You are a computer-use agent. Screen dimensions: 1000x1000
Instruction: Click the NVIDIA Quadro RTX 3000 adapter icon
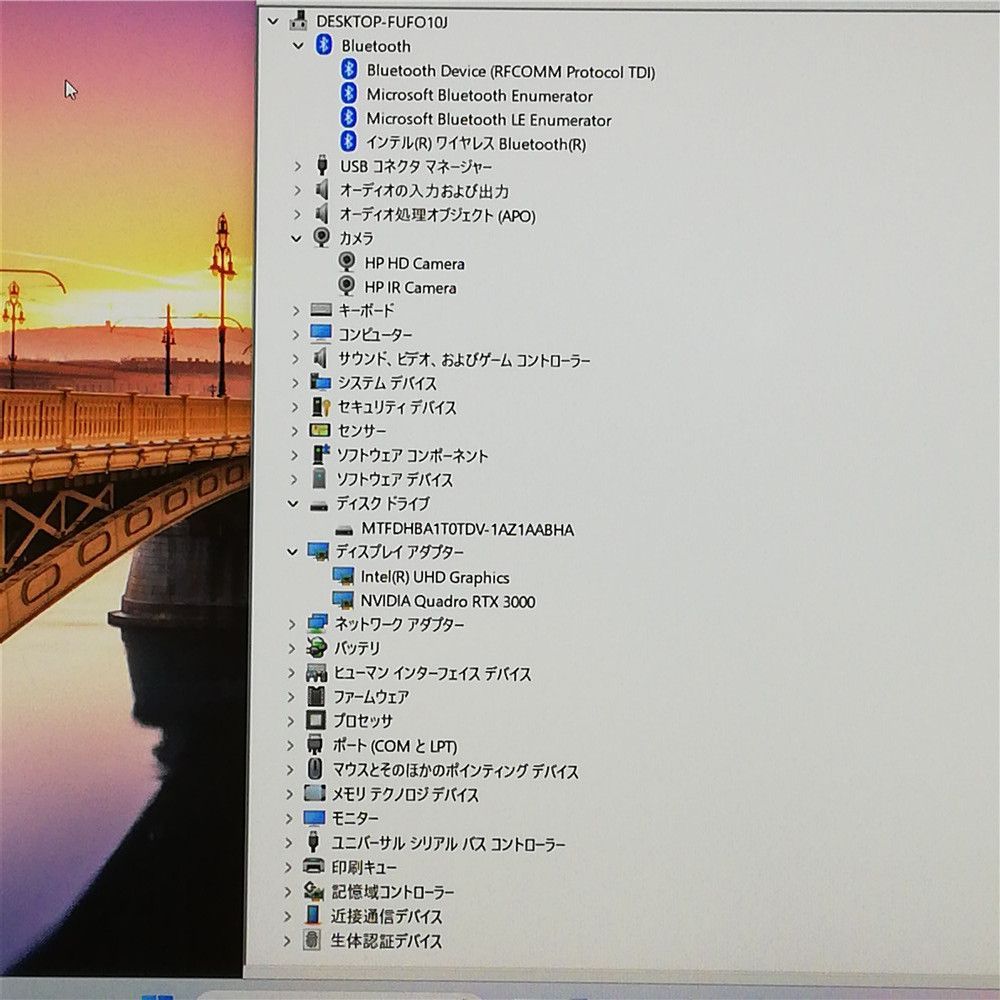pyautogui.click(x=343, y=601)
